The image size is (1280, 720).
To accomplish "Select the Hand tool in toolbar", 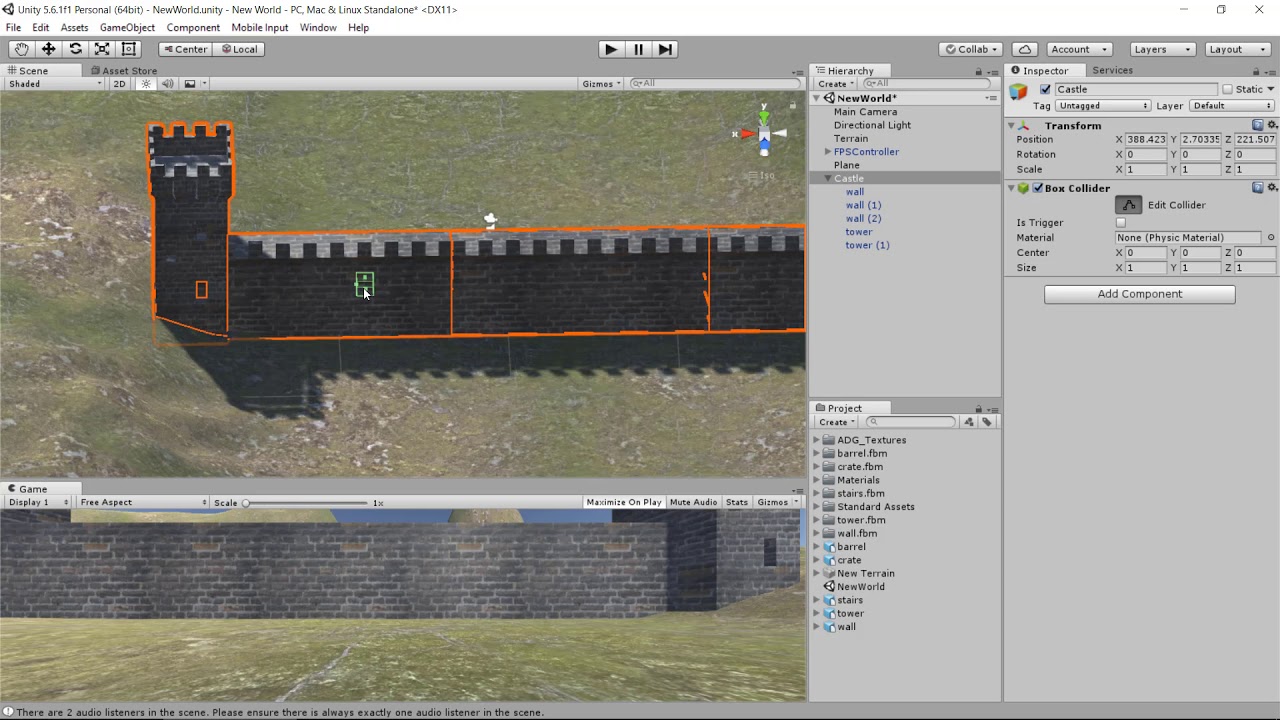I will (21, 49).
